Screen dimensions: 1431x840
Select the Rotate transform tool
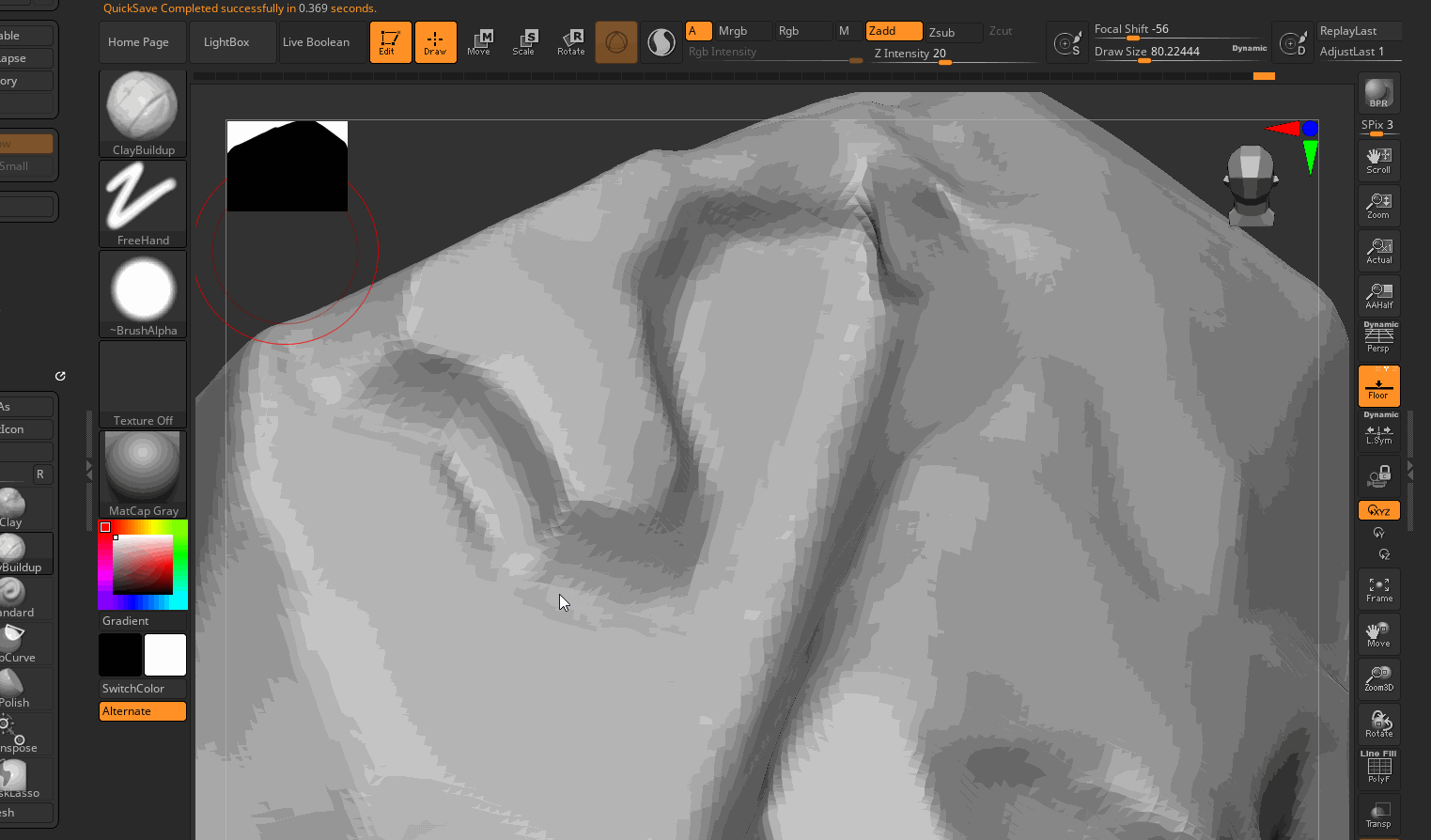(570, 42)
